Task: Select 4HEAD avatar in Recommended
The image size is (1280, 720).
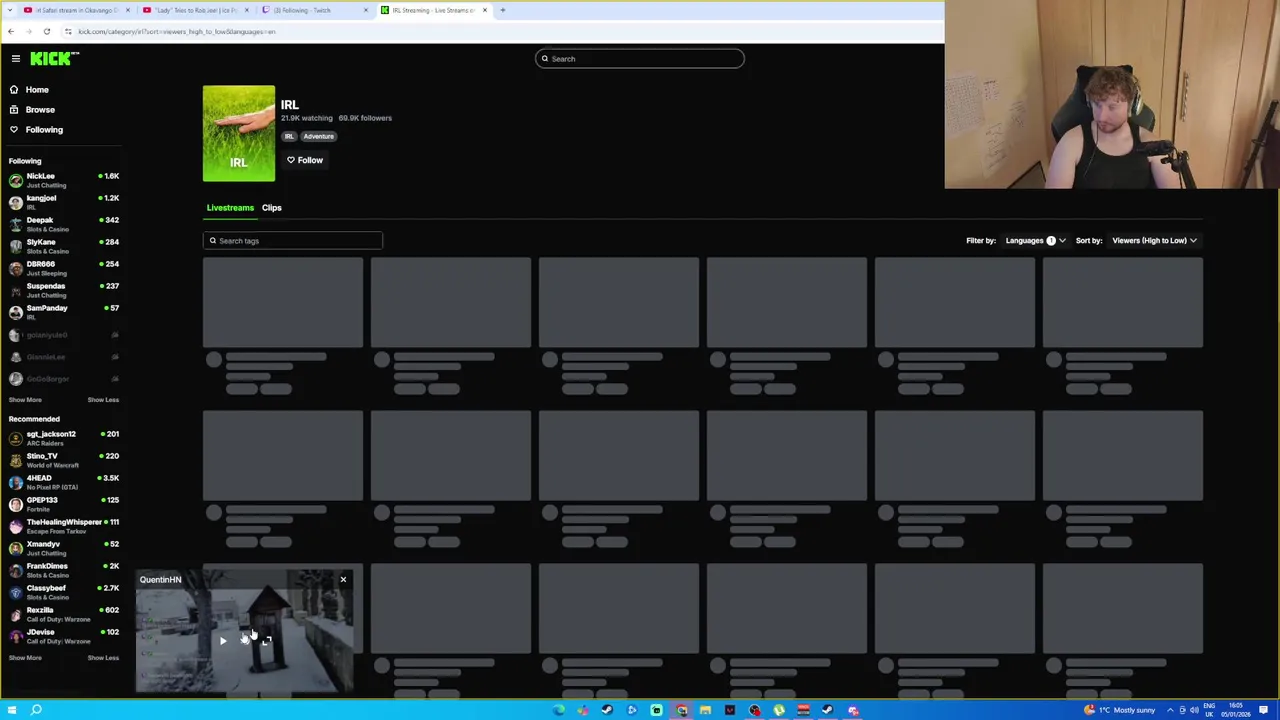Action: (16, 482)
